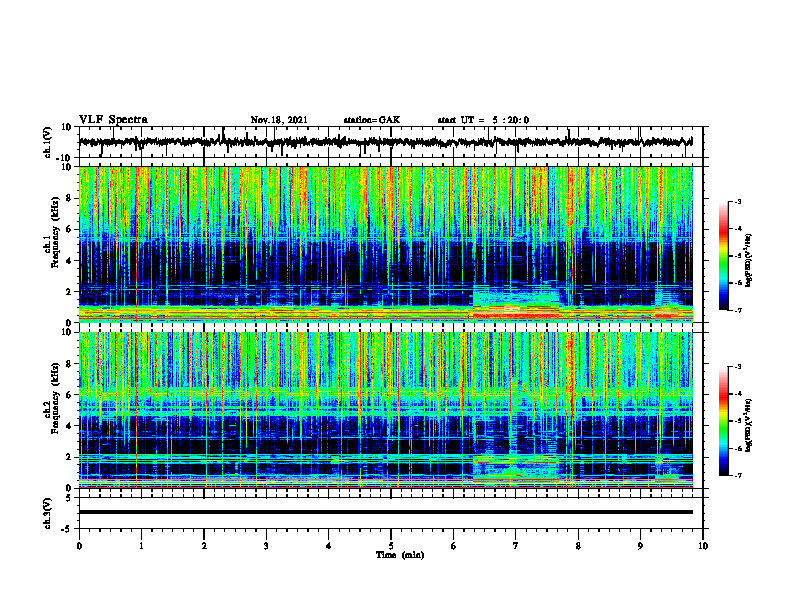792x612 pixels.
Task: Click the "-7" value on ch.1 colorbar
Action: point(738,310)
